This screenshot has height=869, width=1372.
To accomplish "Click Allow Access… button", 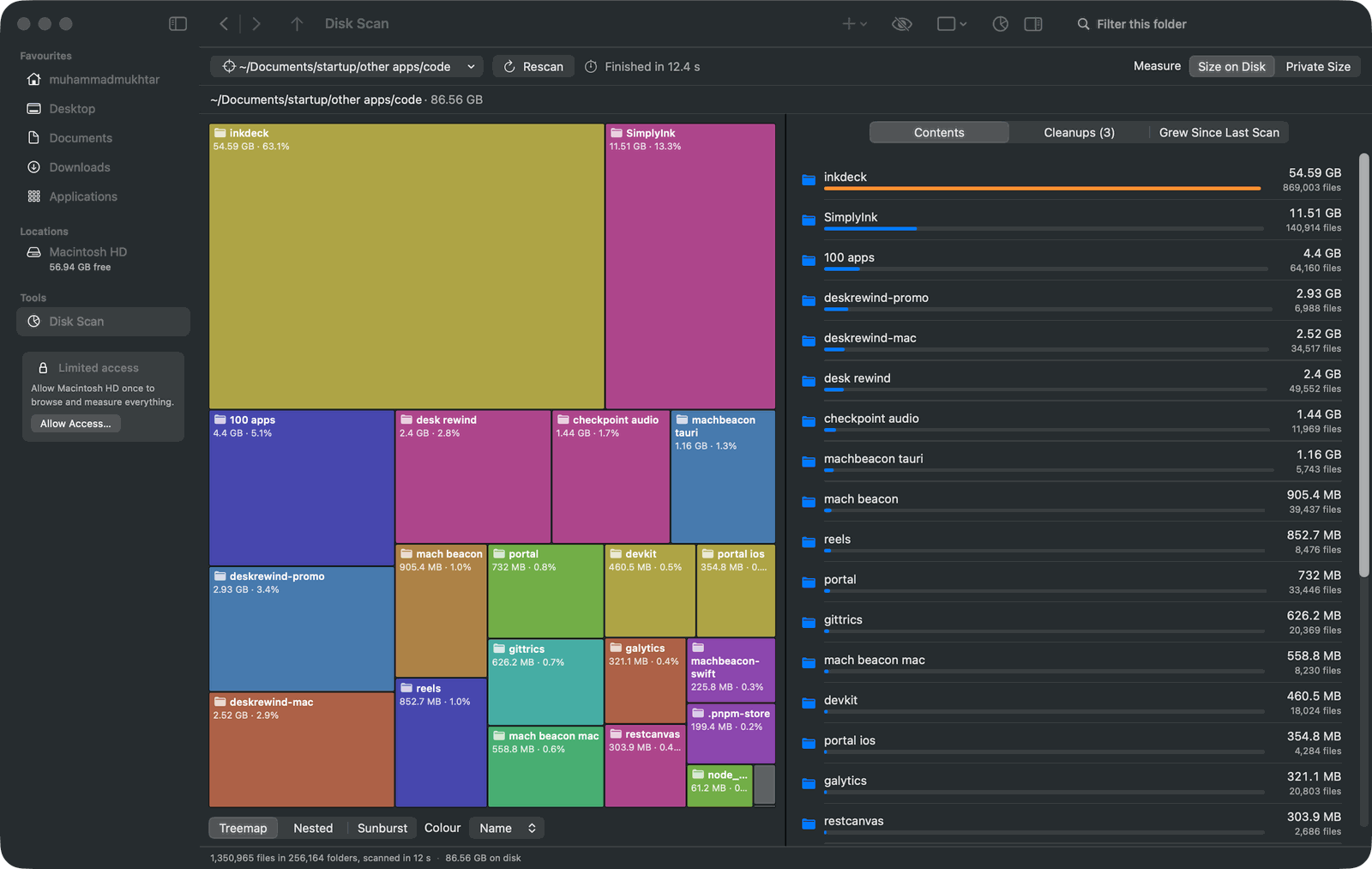I will click(75, 424).
